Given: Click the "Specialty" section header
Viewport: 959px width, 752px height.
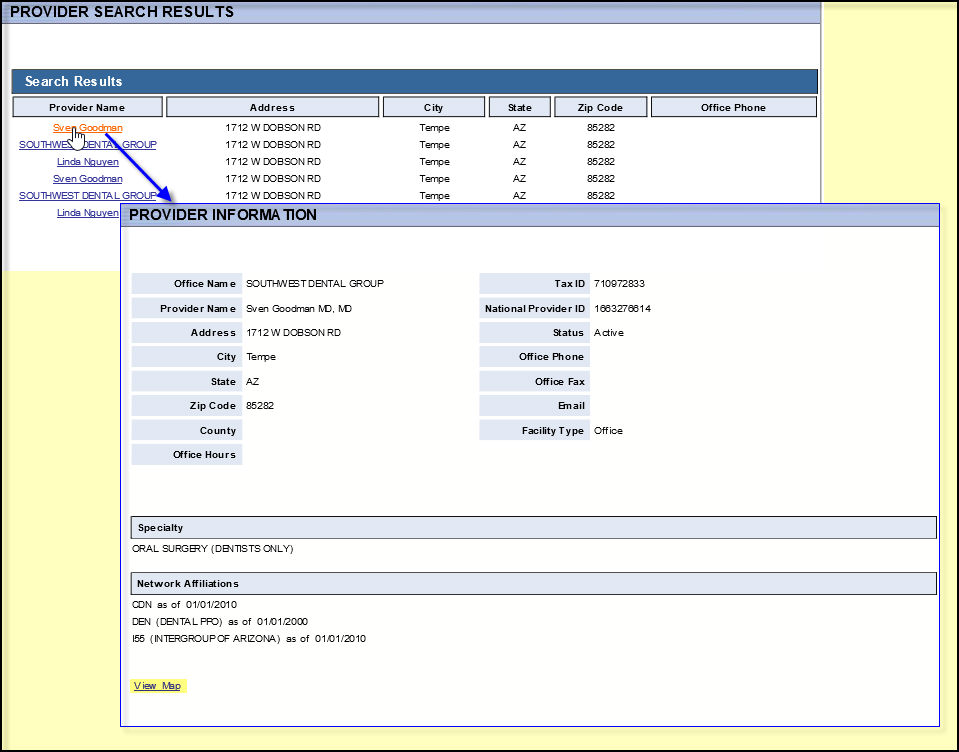Looking at the screenshot, I should coord(533,528).
